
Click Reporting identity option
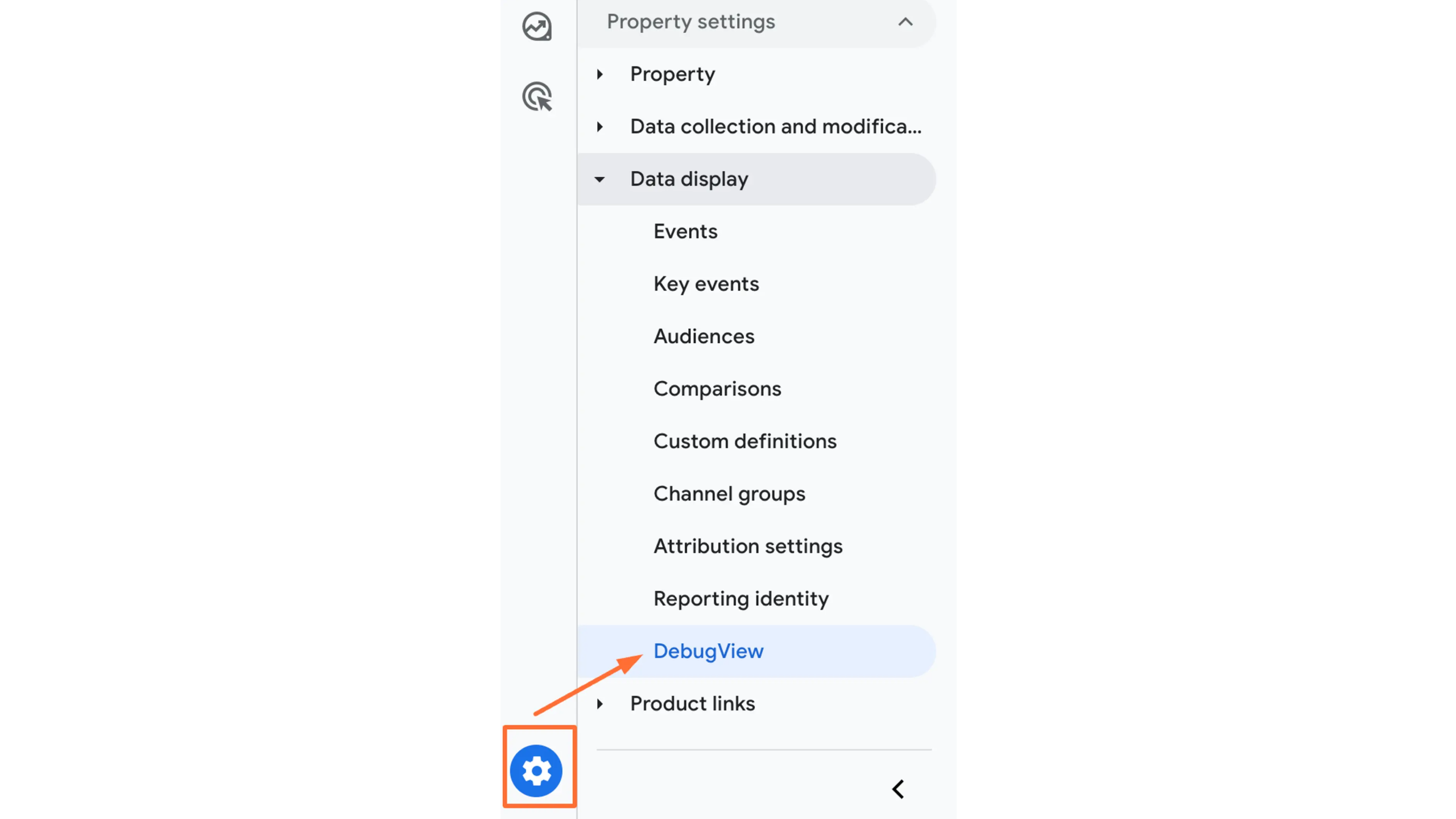point(741,598)
